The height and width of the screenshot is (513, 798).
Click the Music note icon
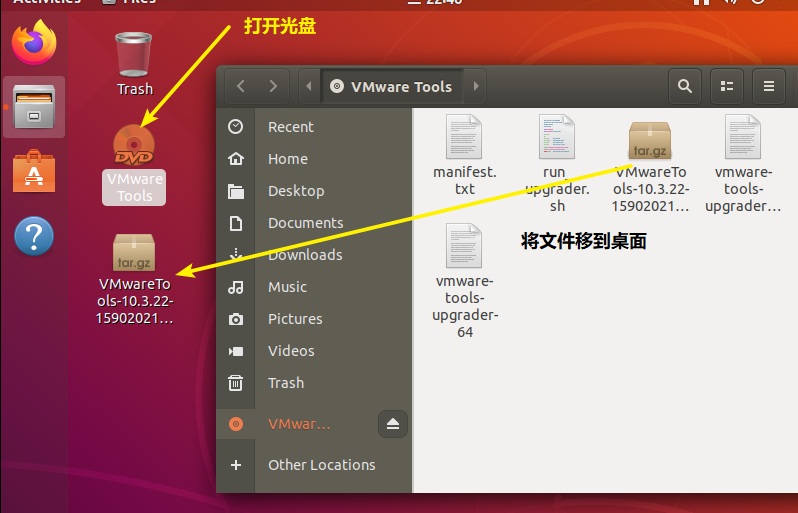pyautogui.click(x=236, y=287)
